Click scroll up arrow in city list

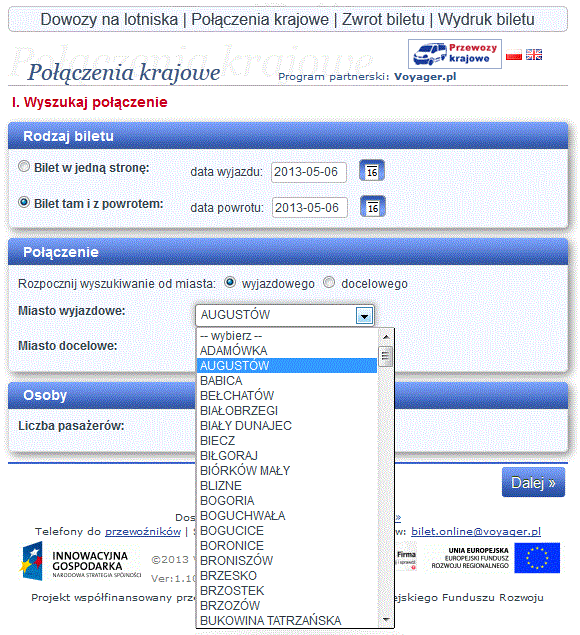tap(386, 337)
